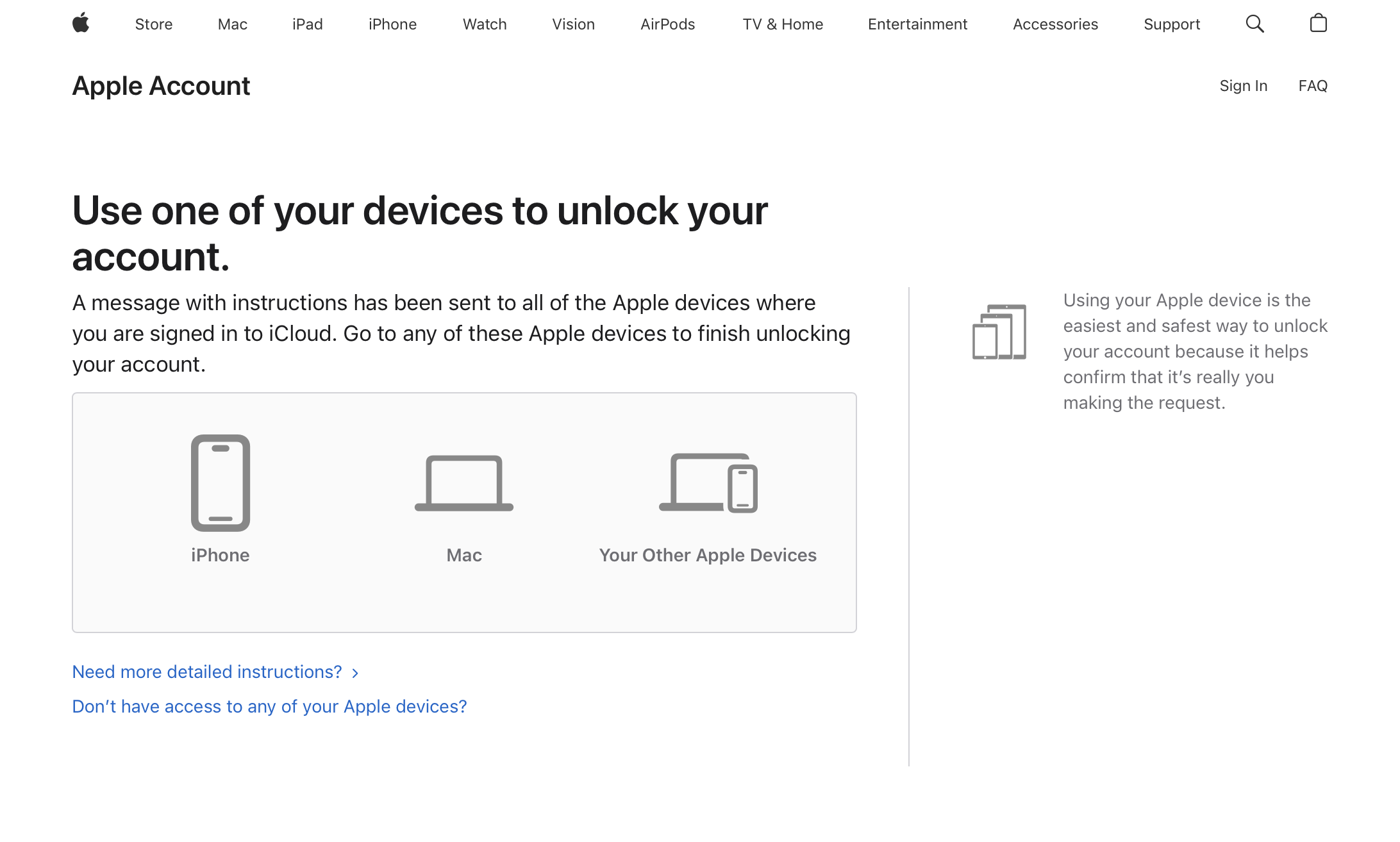Select the iPhone device icon
1400x842 pixels.
(x=221, y=483)
